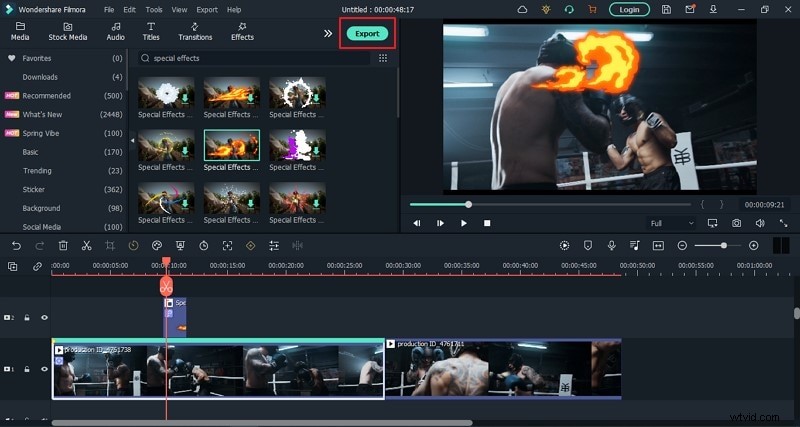Image resolution: width=800 pixels, height=427 pixels.
Task: Click the preview progress slider
Action: tap(550, 205)
